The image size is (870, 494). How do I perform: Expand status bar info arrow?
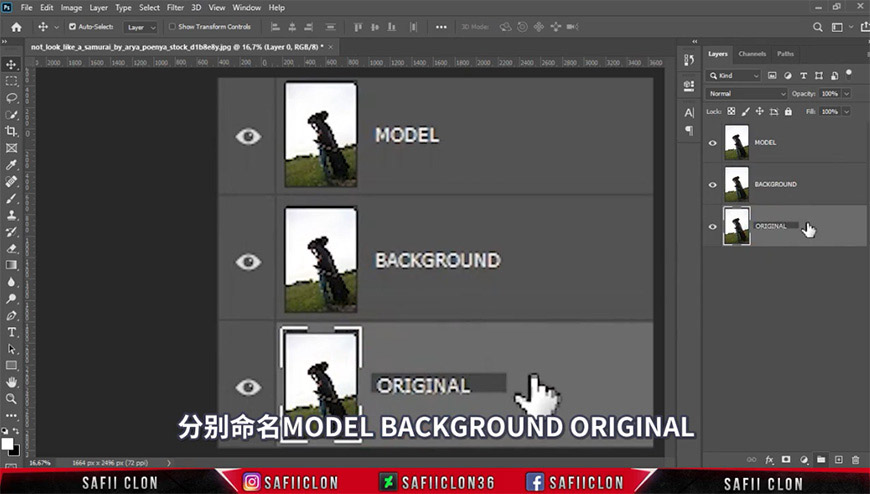[169, 462]
